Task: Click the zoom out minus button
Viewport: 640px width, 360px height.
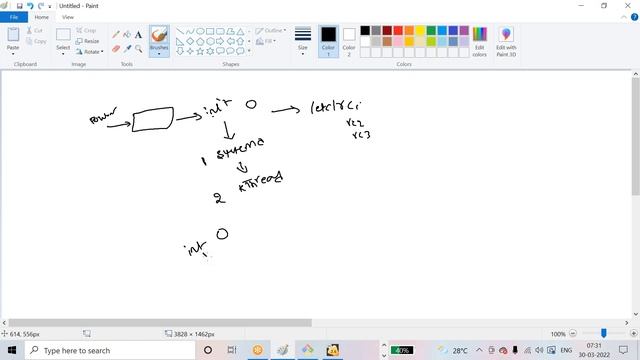Action: tap(573, 333)
